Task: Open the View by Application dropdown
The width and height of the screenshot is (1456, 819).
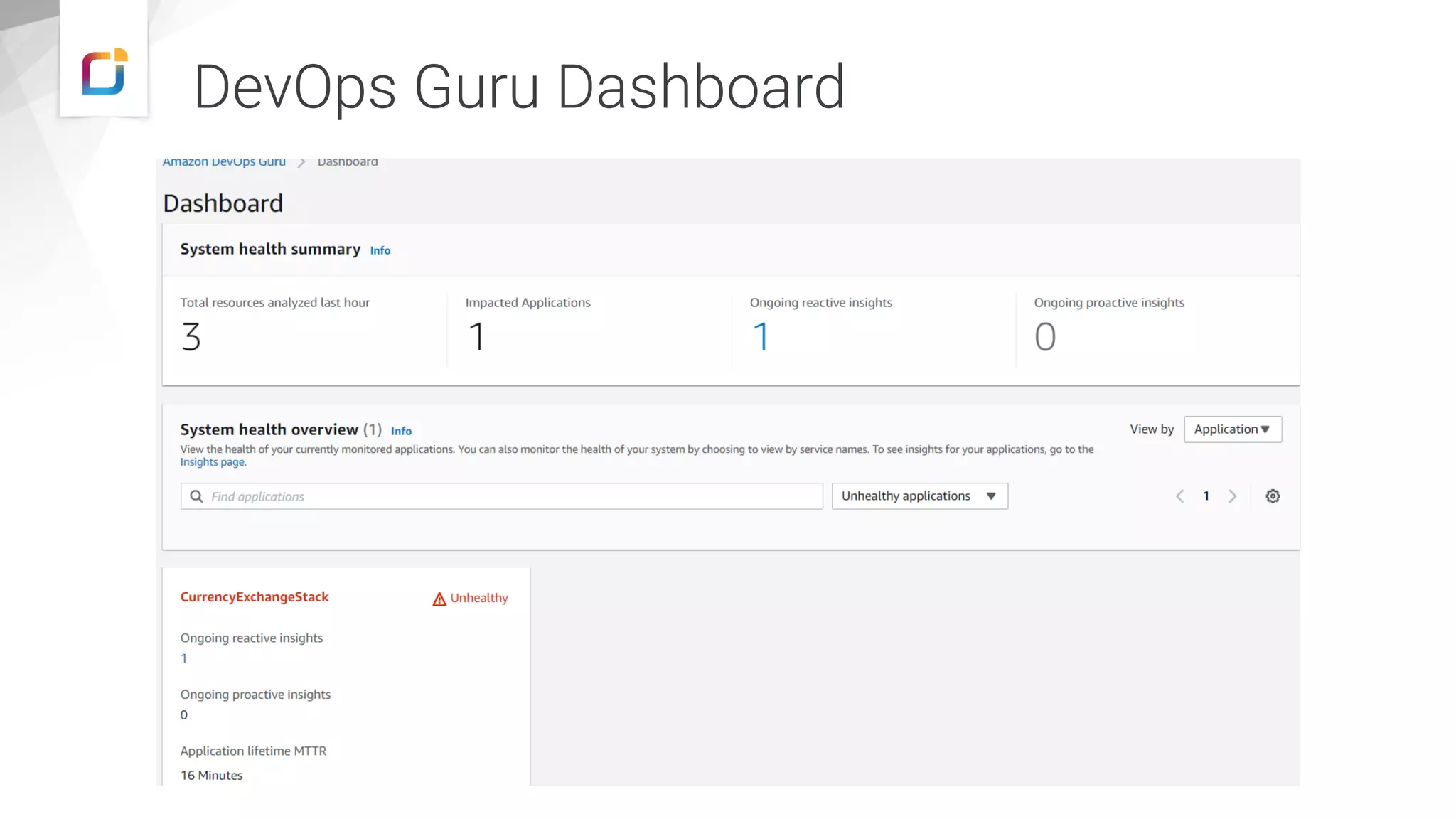Action: [1233, 429]
